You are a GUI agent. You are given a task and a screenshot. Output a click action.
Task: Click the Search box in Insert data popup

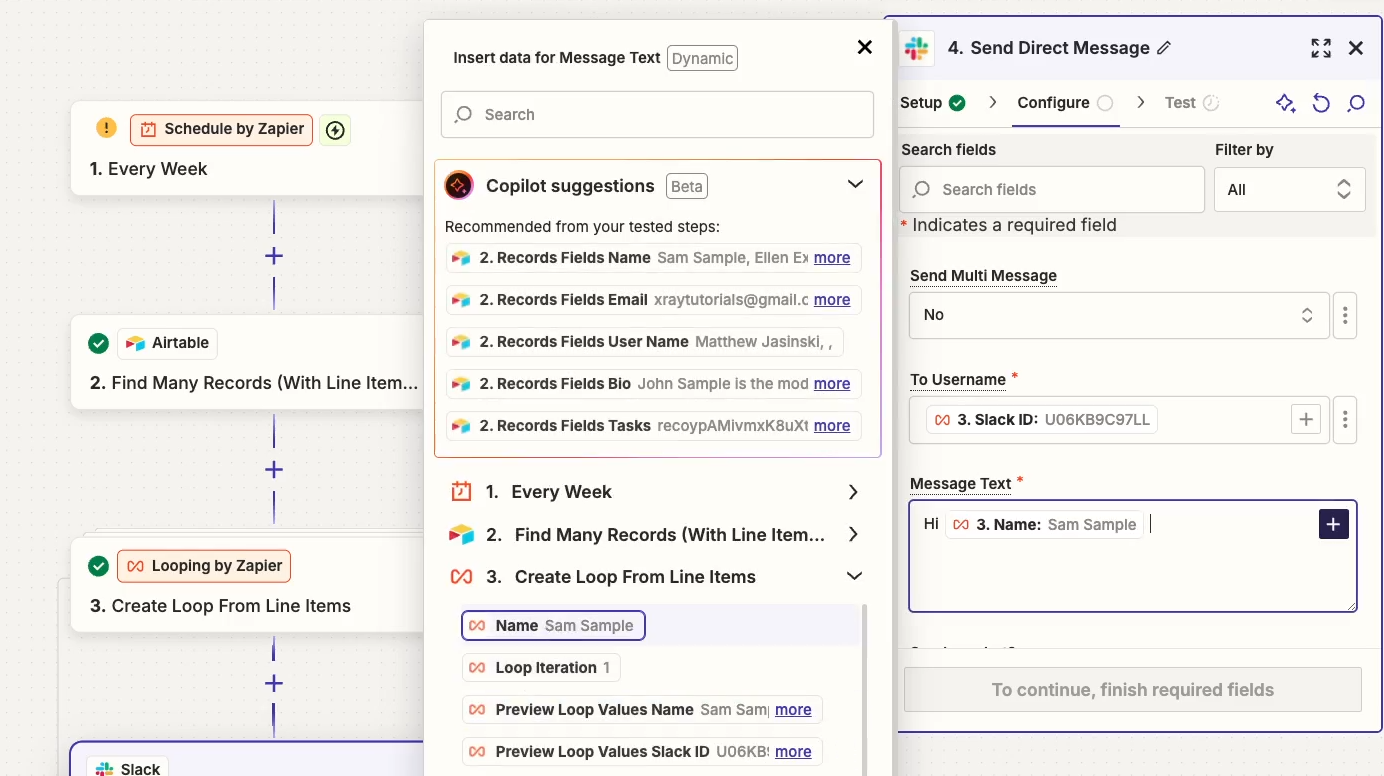pos(657,115)
